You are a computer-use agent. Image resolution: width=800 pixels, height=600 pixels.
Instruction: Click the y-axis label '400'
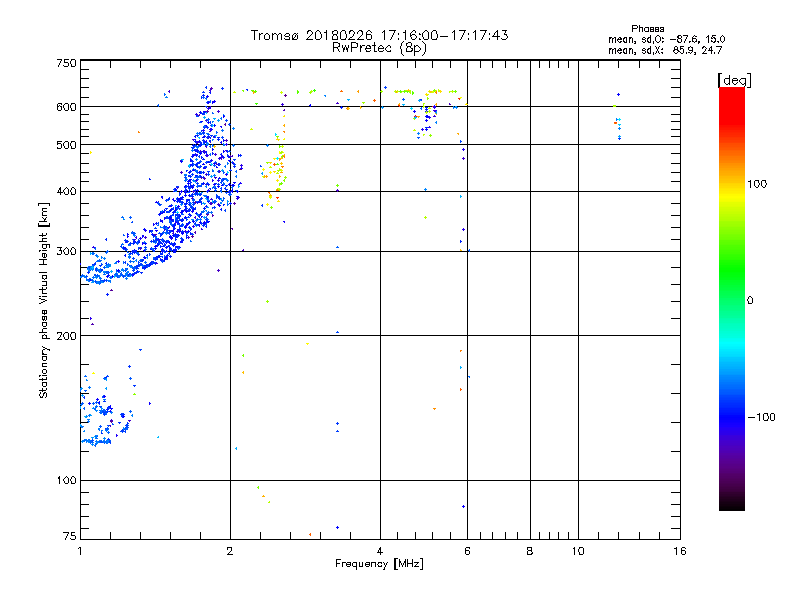(66, 192)
